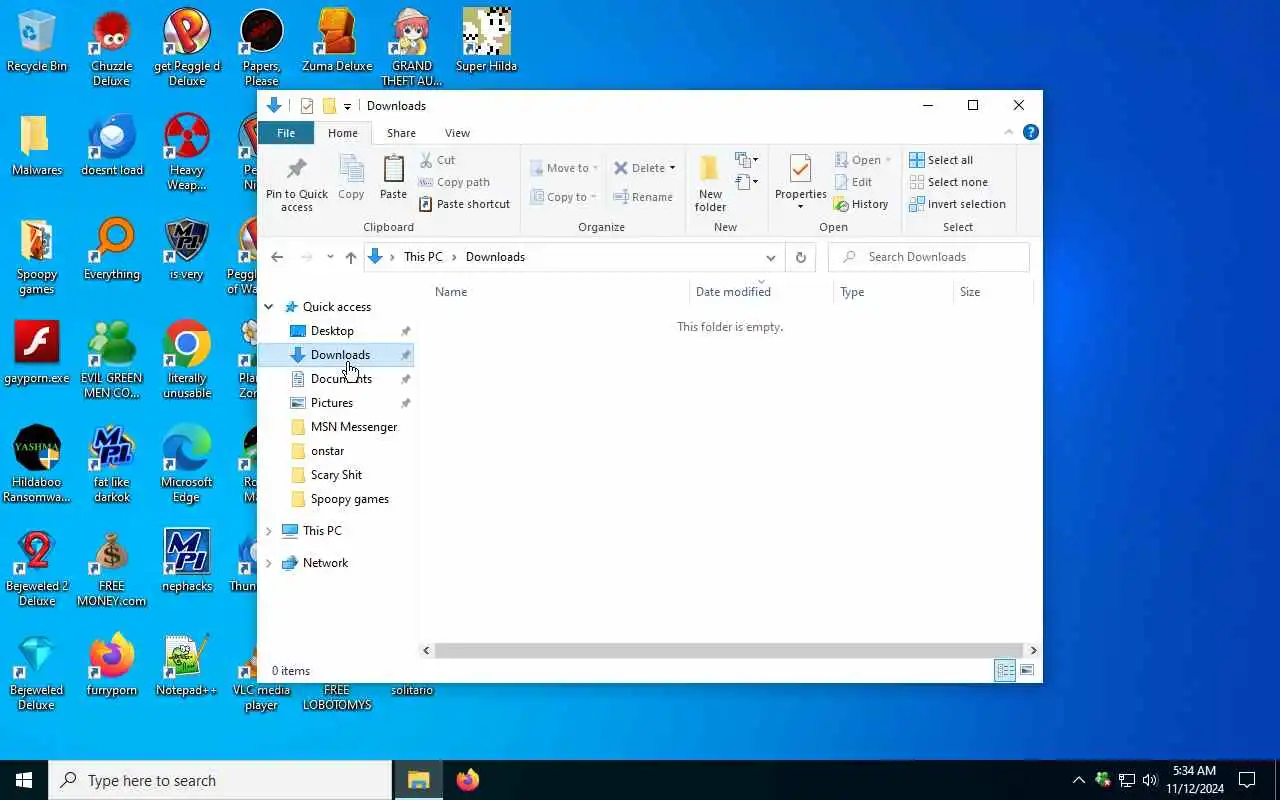
Task: Expand the Delete dropdown arrow
Action: (x=673, y=168)
